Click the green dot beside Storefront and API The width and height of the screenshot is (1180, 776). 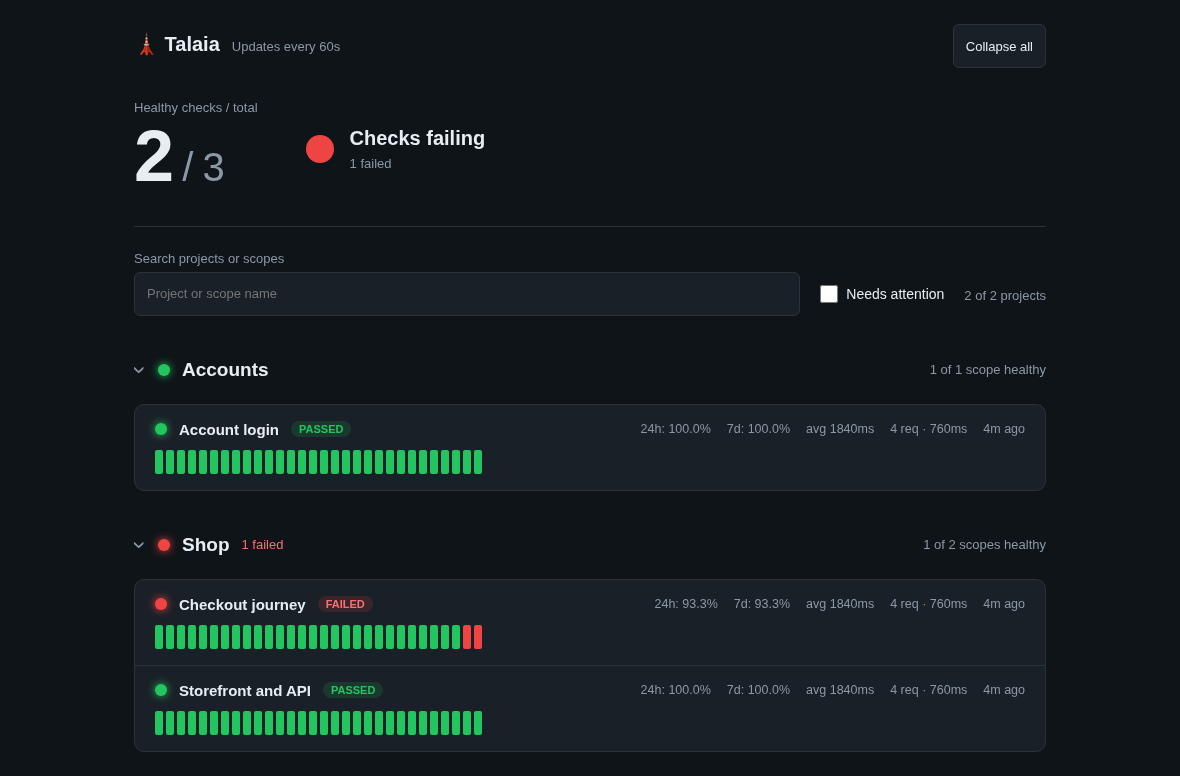(x=161, y=689)
